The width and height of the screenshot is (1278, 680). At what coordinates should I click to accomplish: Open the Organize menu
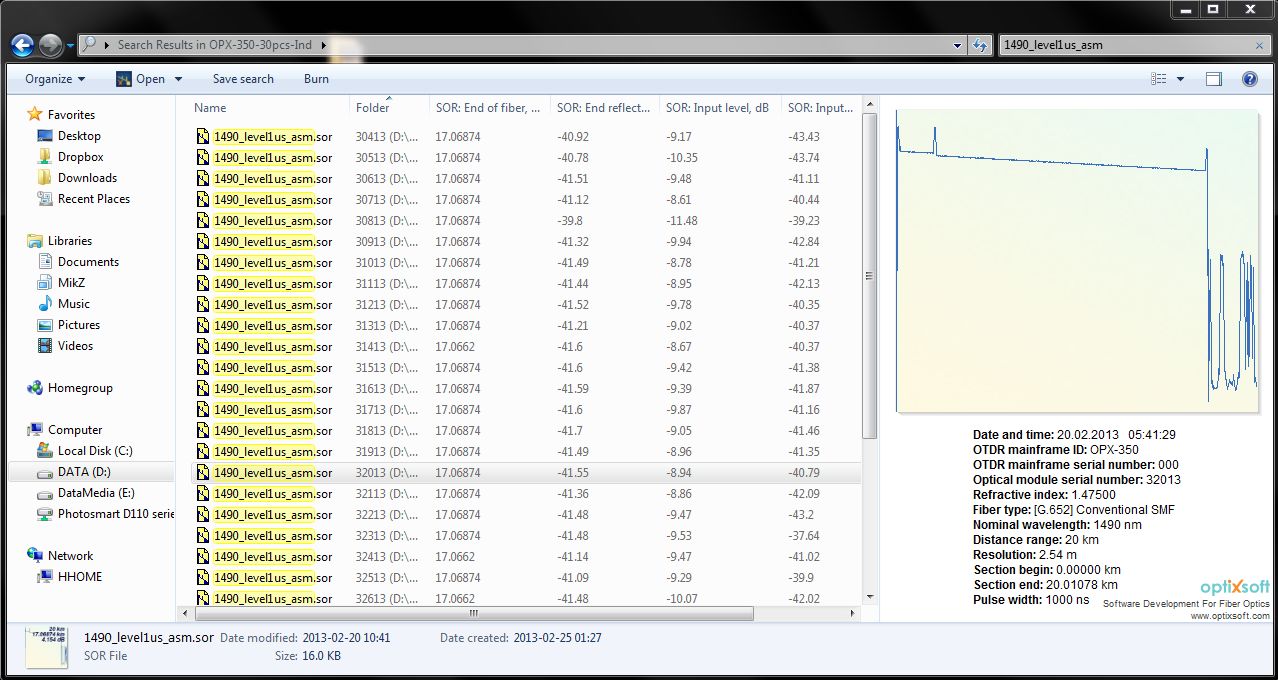click(x=55, y=79)
